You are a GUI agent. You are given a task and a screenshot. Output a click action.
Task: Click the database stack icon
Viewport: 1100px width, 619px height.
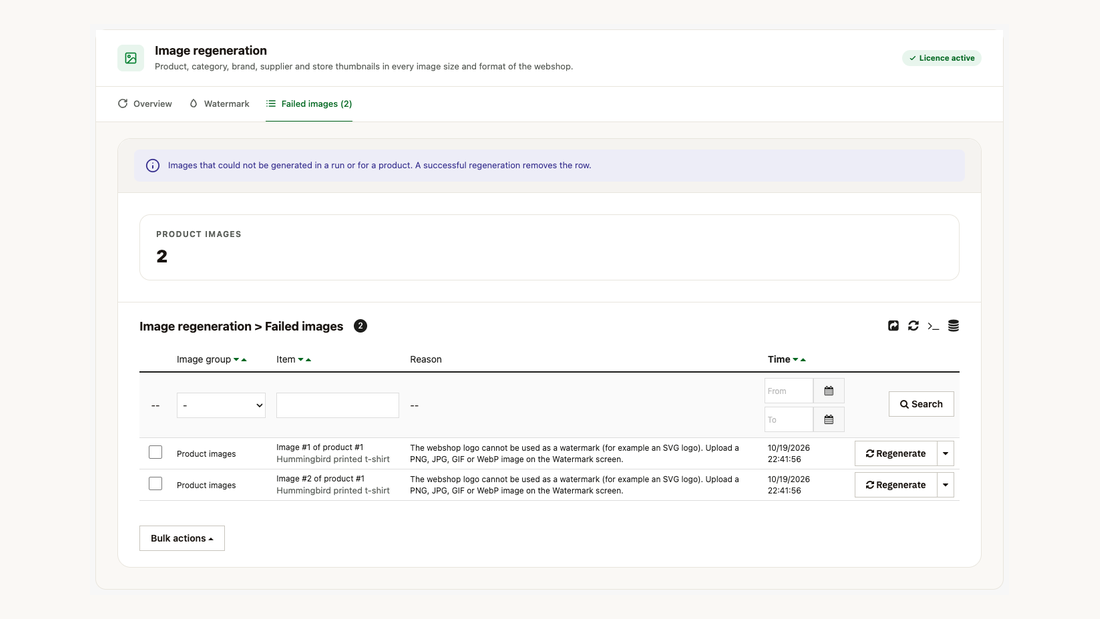(953, 326)
